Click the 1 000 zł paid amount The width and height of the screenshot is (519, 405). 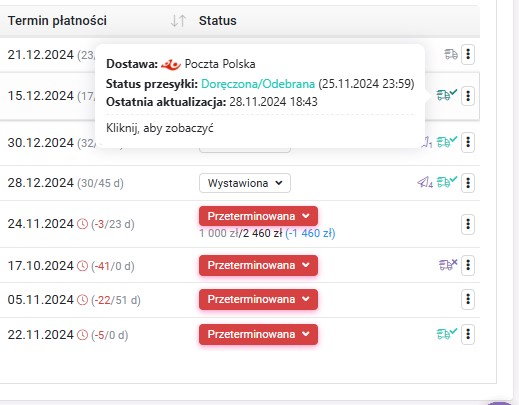(219, 233)
